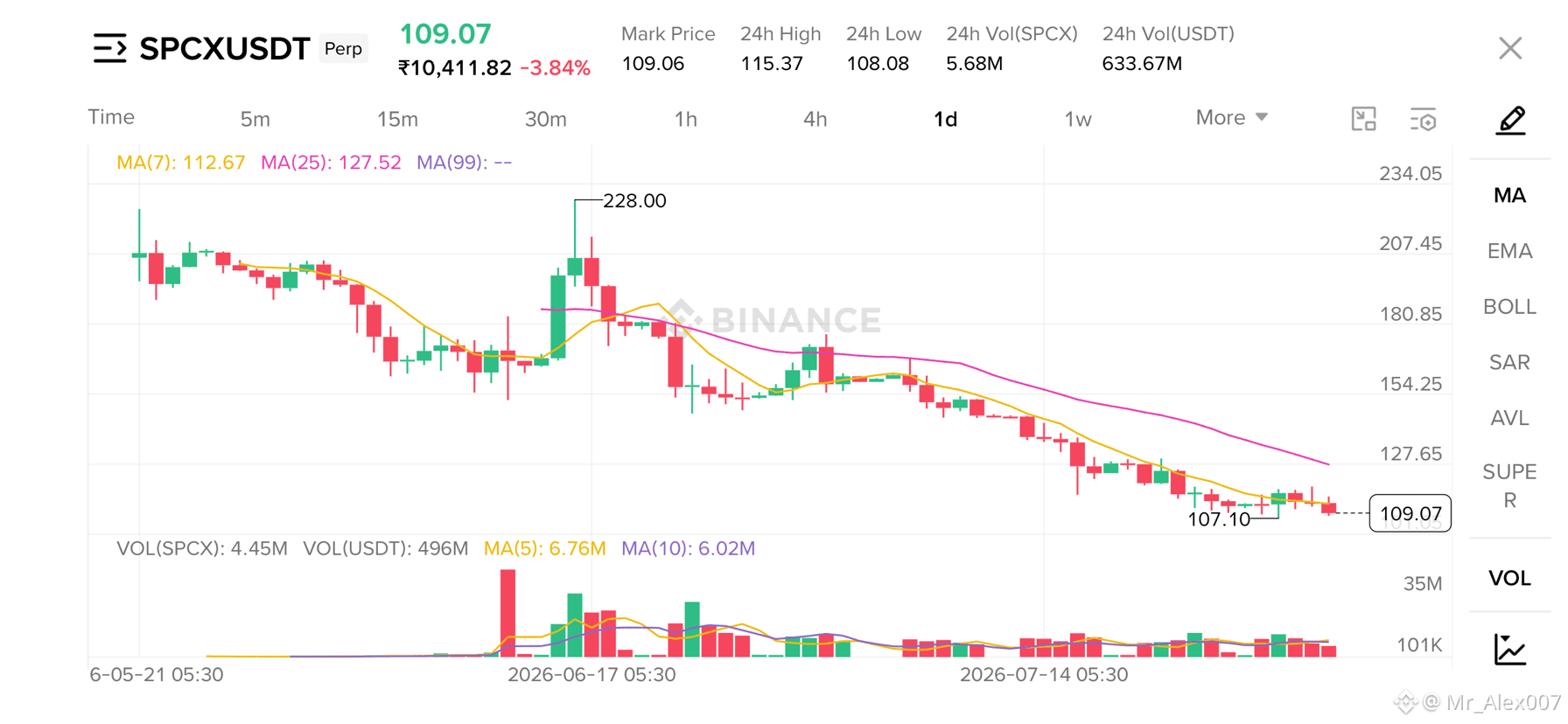Click the ₹10,411.82 converted price

coord(455,68)
